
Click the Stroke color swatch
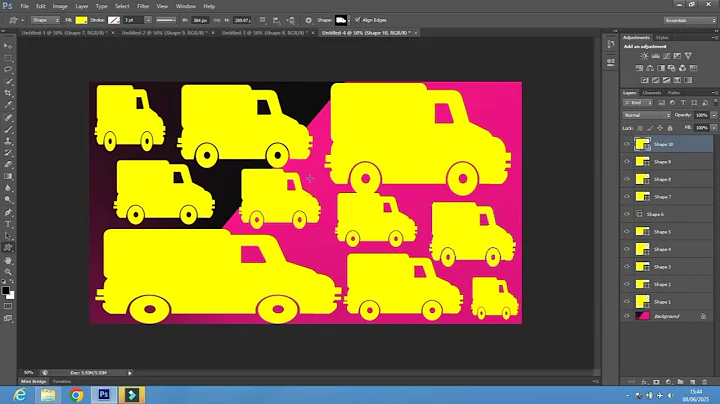pos(113,20)
